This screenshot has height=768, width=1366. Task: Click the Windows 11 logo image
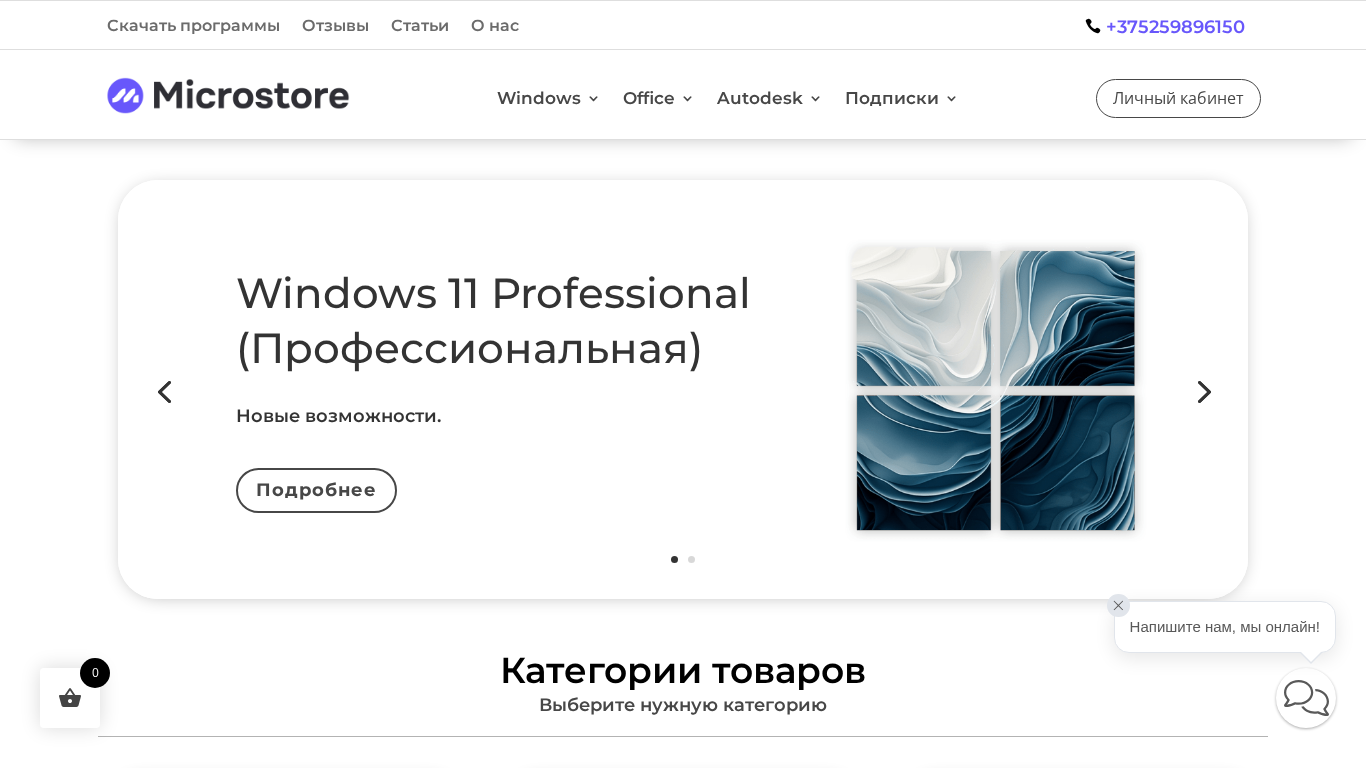coord(995,390)
